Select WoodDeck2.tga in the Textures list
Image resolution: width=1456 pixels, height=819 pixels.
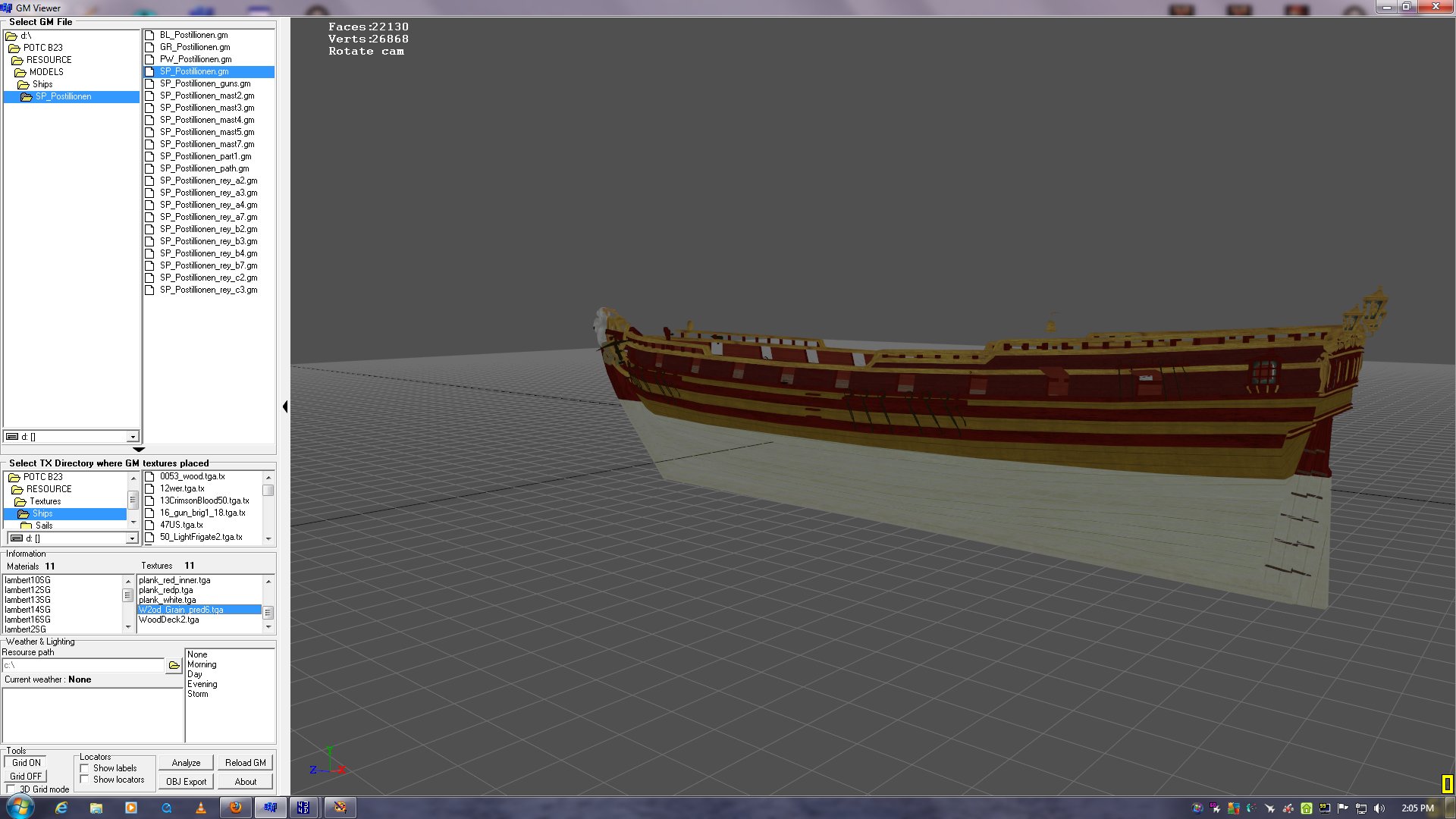169,620
